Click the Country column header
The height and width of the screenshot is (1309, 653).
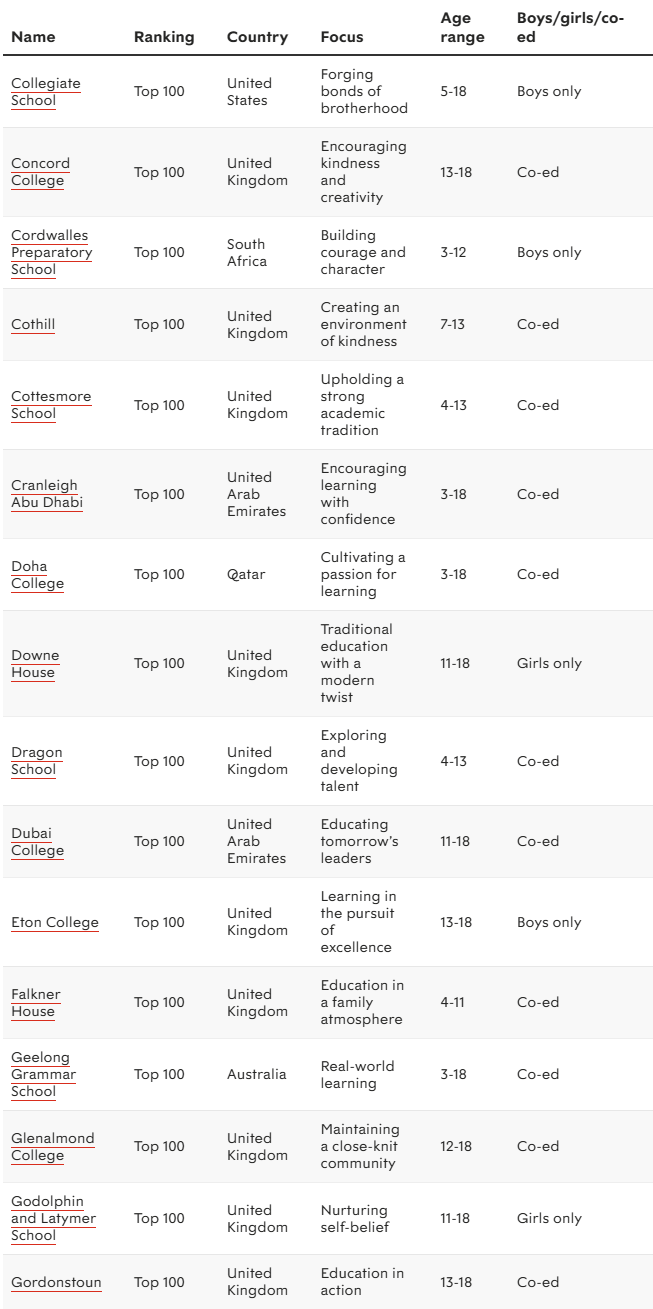tap(257, 37)
